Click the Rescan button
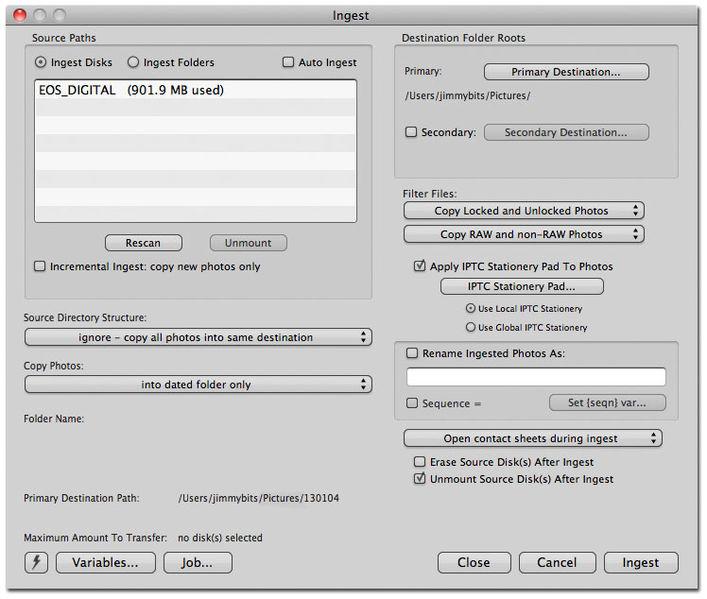707x599 pixels. (x=143, y=243)
